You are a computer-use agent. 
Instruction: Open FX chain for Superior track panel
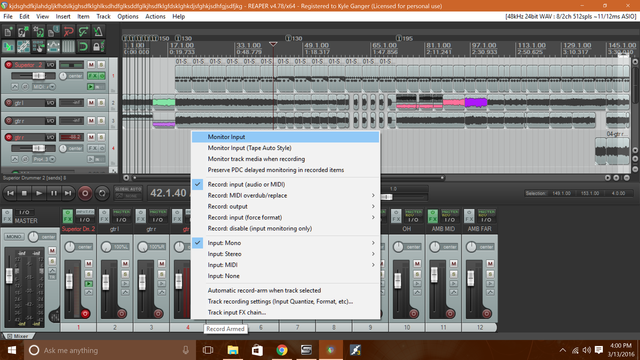click(93, 76)
